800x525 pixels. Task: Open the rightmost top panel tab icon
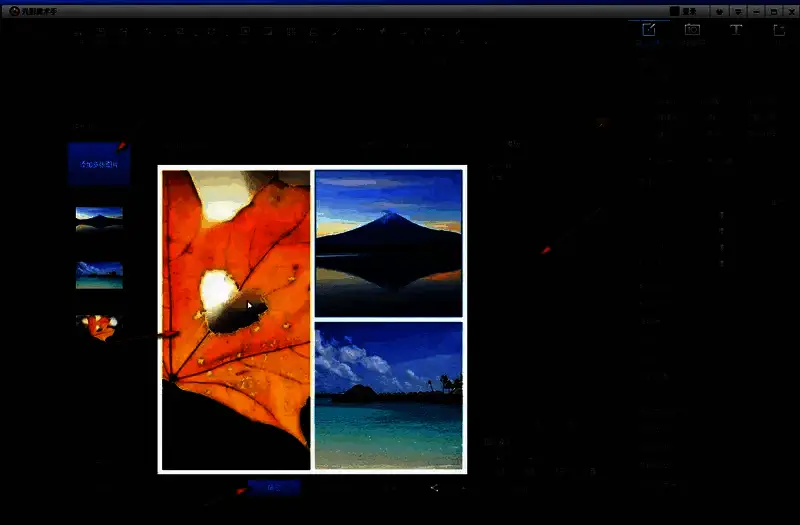pyautogui.click(x=779, y=31)
